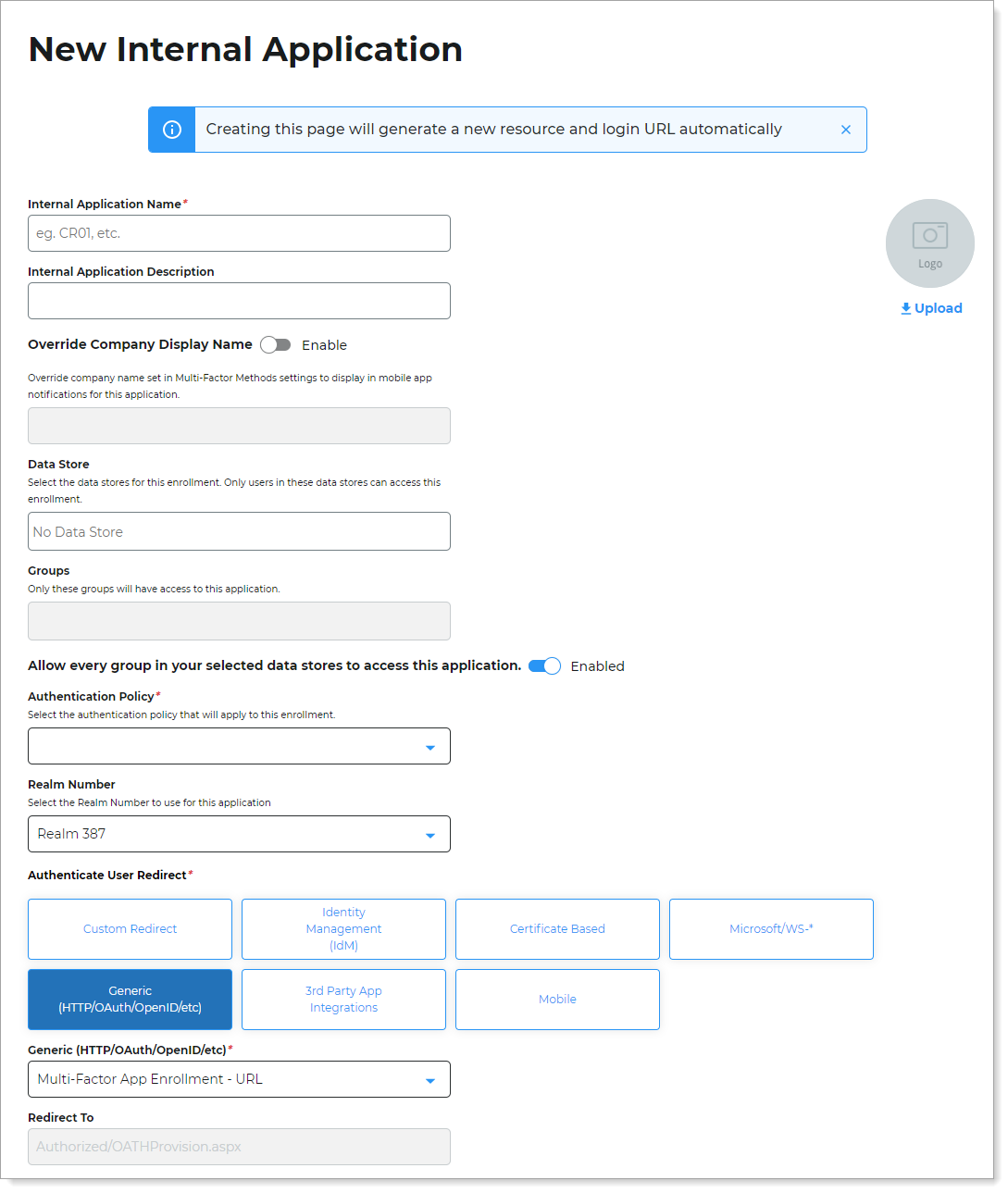Select 3rd Party App Integrations
This screenshot has height=1193, width=1008.
343,999
